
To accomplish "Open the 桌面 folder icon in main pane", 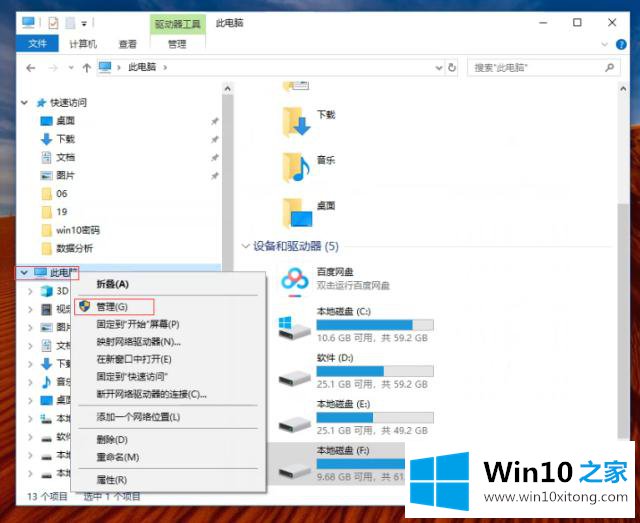I will click(x=297, y=213).
